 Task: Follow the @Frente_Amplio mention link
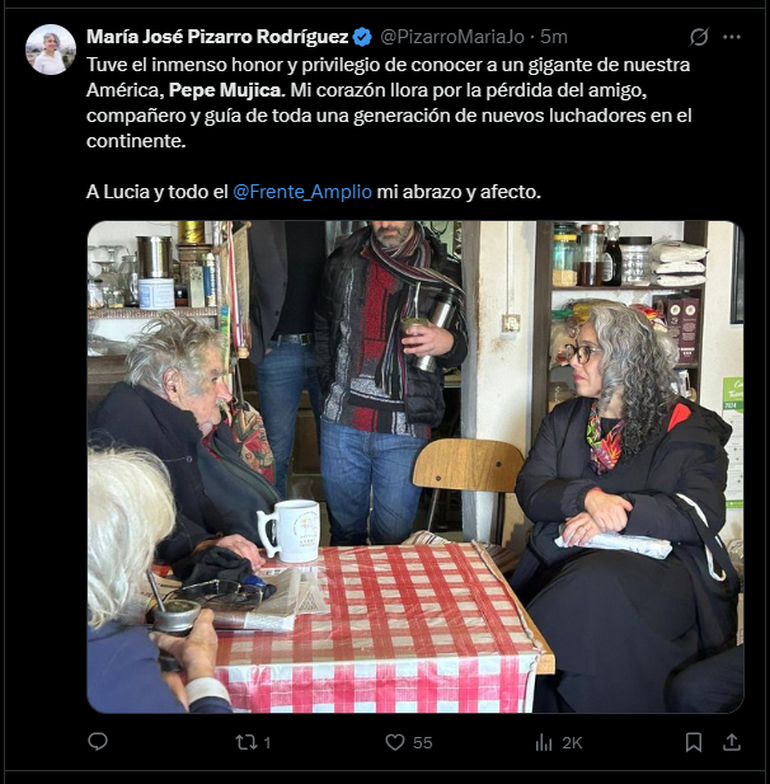(x=302, y=192)
